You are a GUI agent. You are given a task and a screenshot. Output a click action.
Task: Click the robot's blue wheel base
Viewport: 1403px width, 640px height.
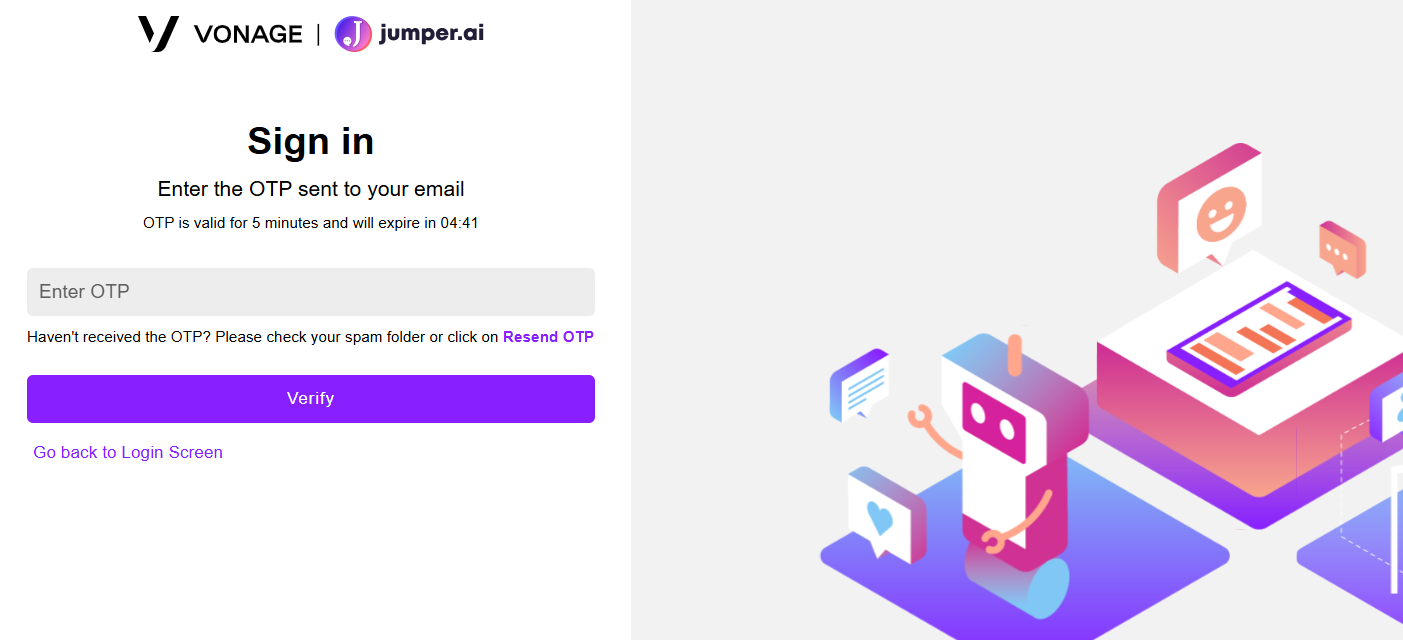click(1016, 584)
